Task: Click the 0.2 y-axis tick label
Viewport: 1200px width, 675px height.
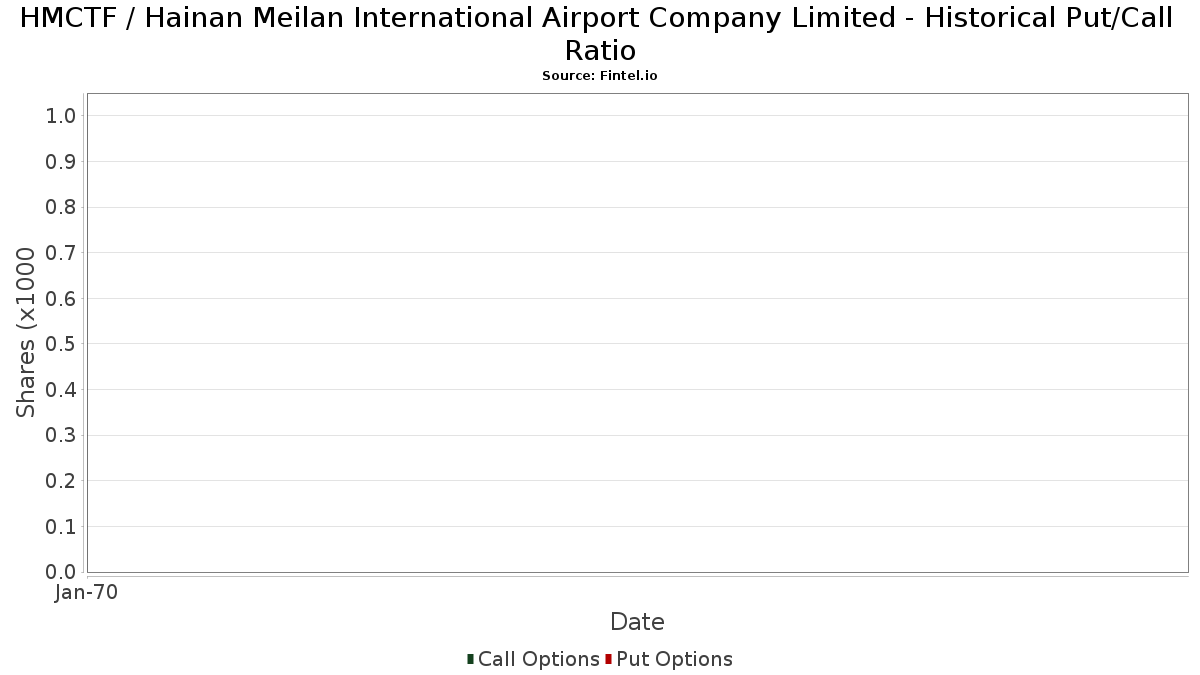Action: [61, 482]
